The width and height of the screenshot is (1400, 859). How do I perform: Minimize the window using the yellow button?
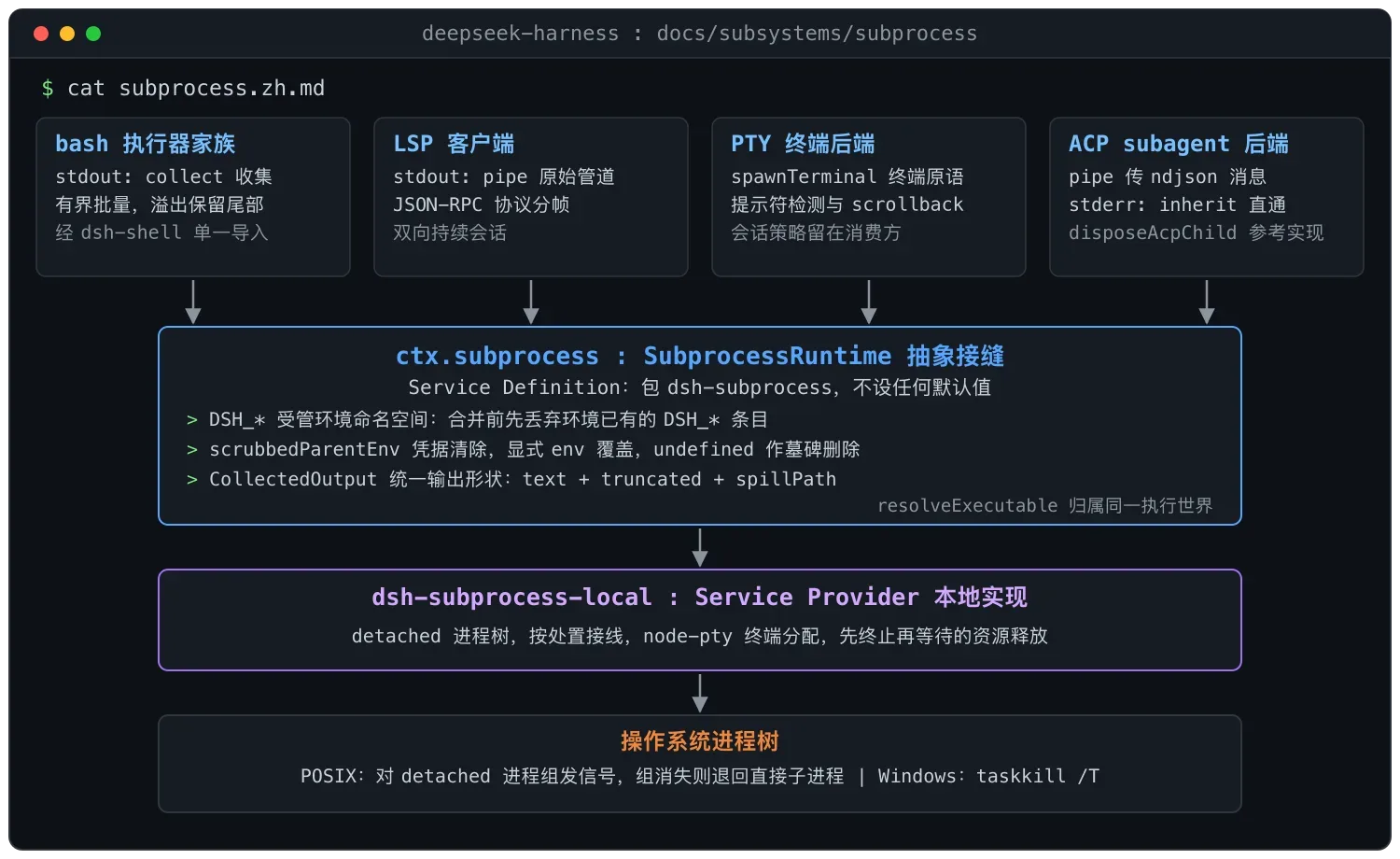(67, 34)
